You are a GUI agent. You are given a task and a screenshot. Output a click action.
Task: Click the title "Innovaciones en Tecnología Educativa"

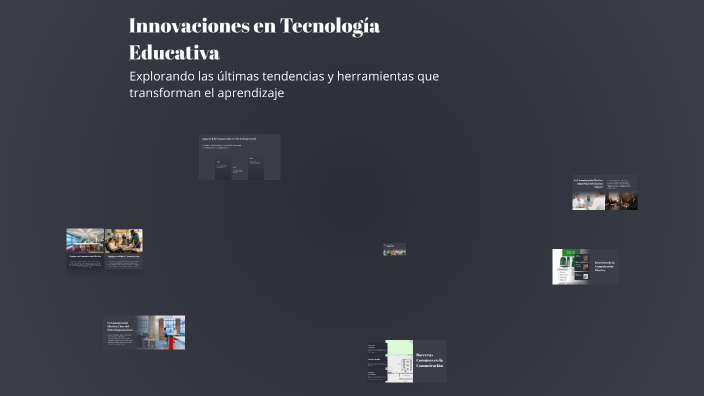(254, 39)
